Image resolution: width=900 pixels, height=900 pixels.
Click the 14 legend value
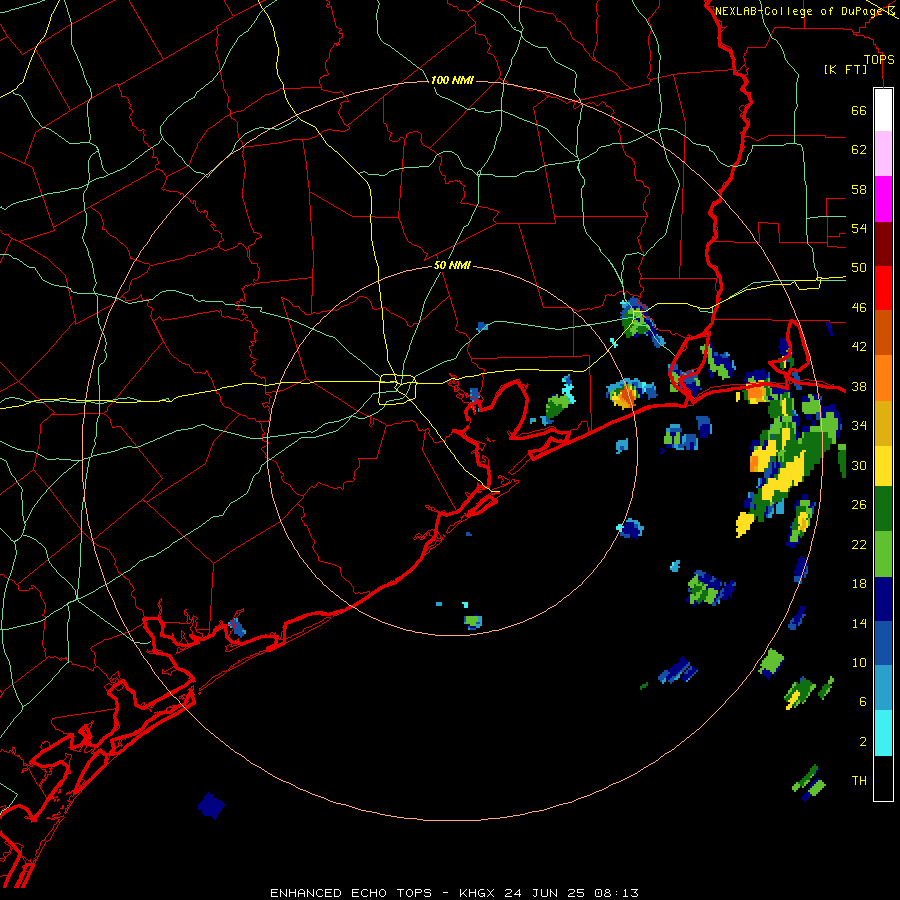[x=859, y=623]
